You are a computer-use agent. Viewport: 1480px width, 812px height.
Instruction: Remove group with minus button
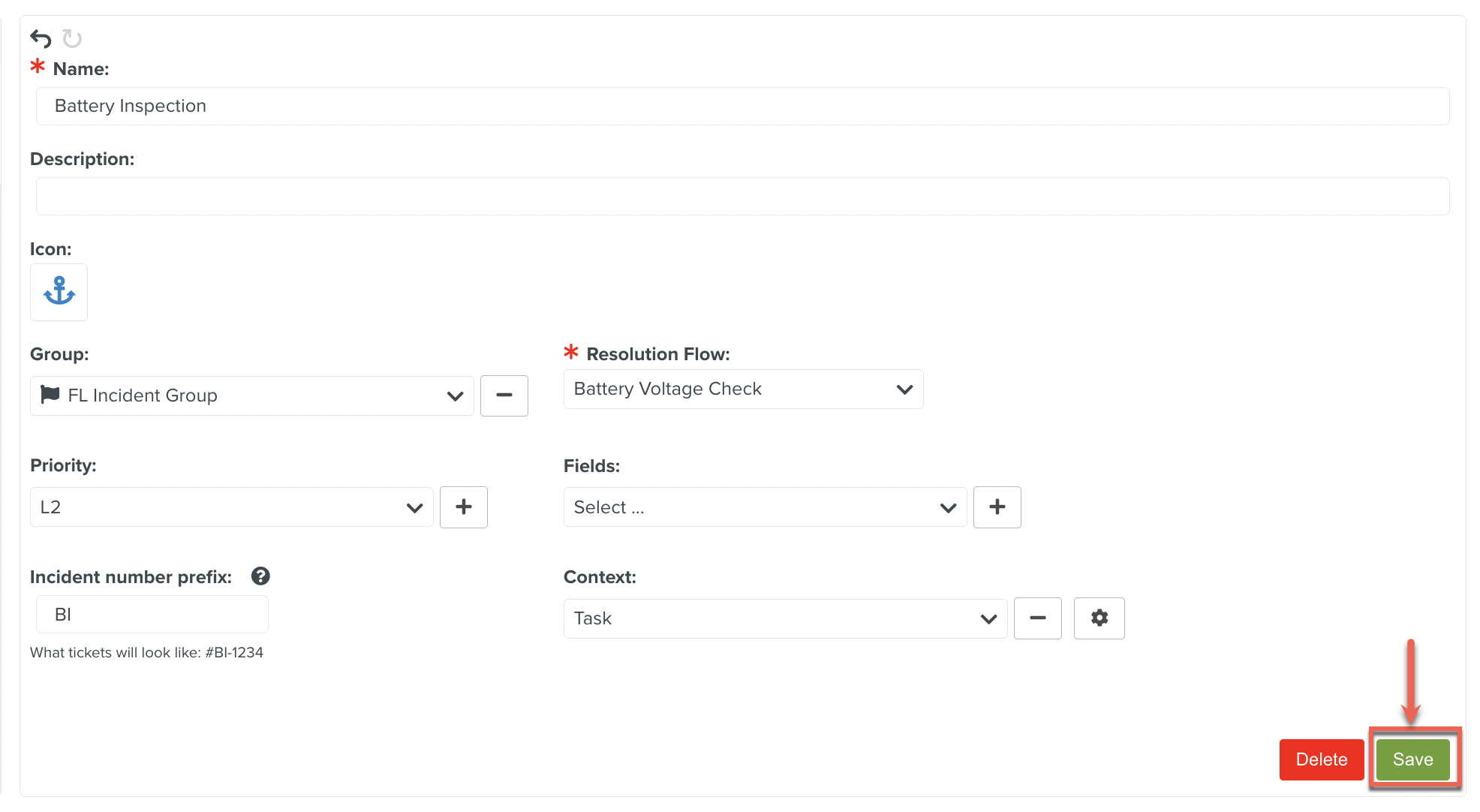click(x=504, y=395)
